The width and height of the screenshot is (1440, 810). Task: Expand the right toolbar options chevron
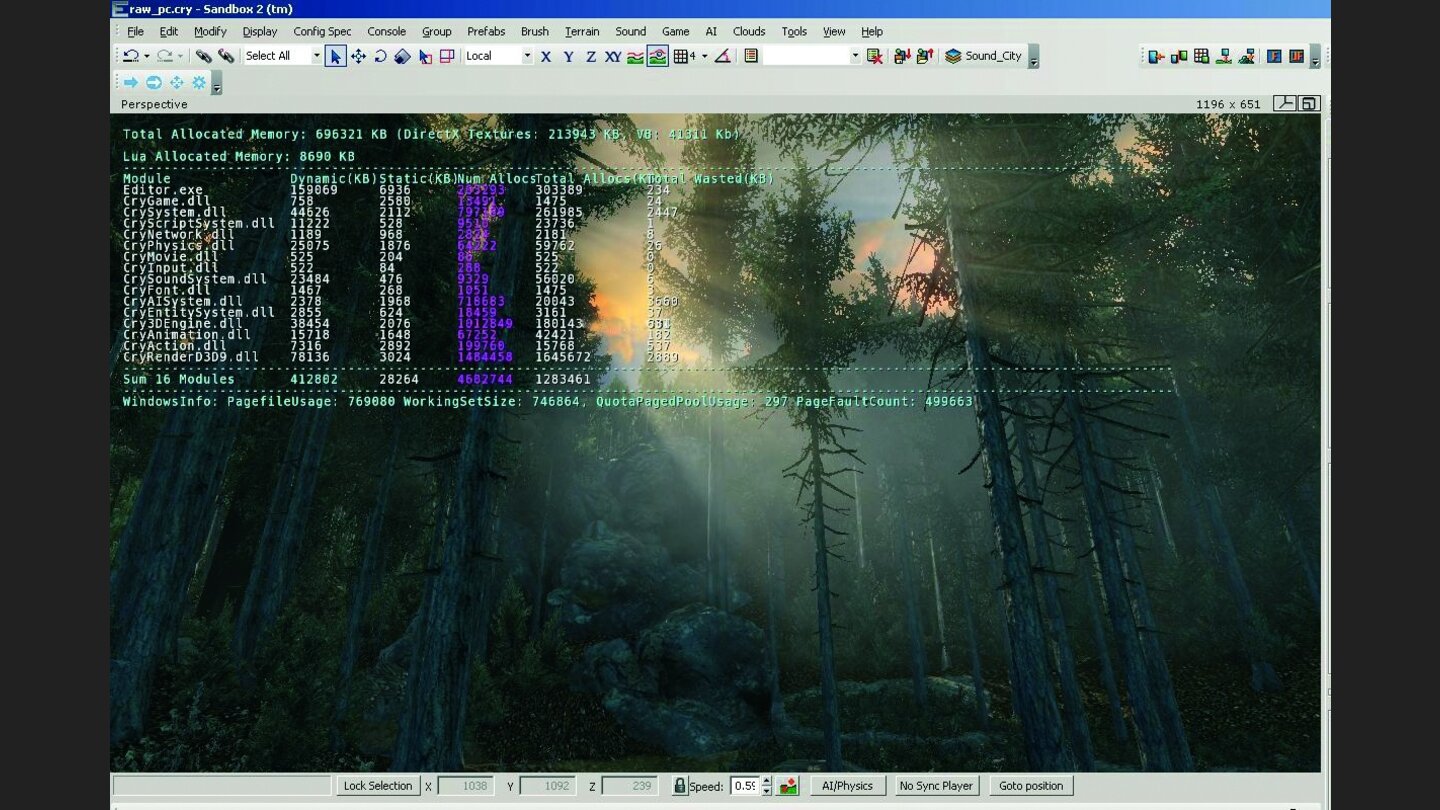pos(1315,57)
